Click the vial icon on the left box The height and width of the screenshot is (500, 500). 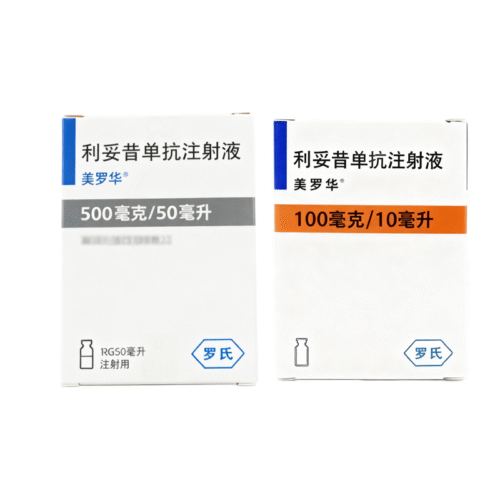[86, 354]
